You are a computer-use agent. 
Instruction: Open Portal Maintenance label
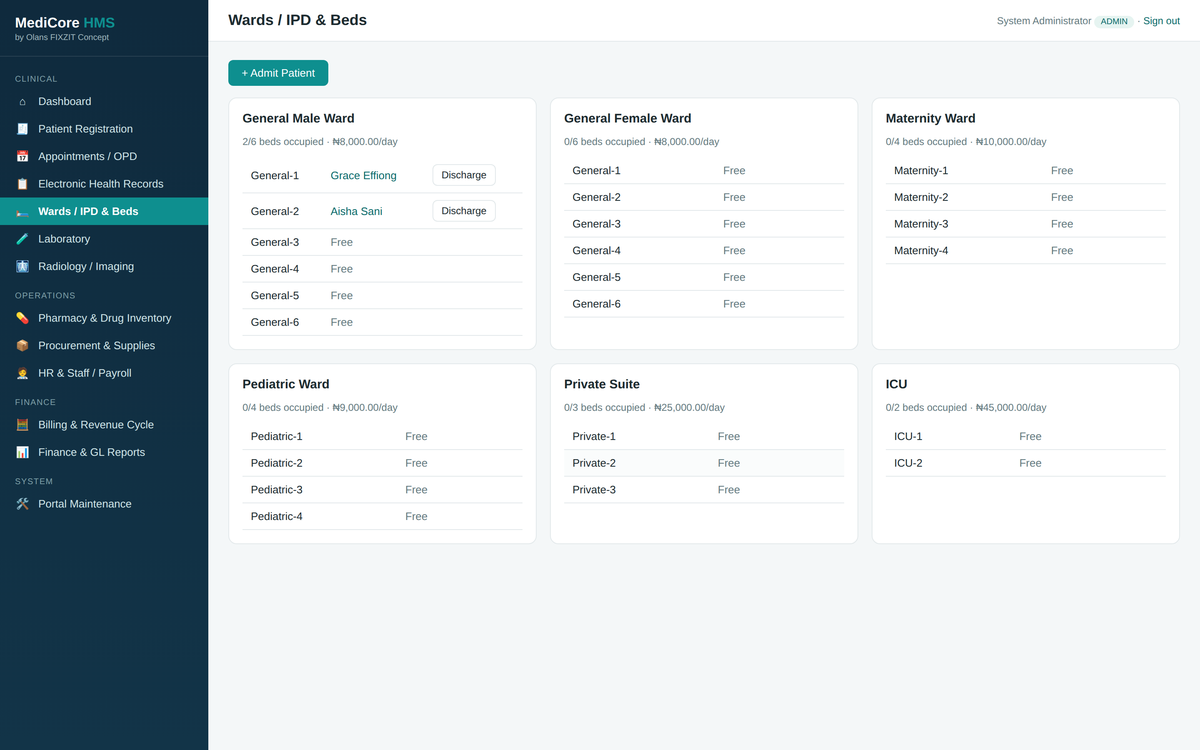[85, 504]
